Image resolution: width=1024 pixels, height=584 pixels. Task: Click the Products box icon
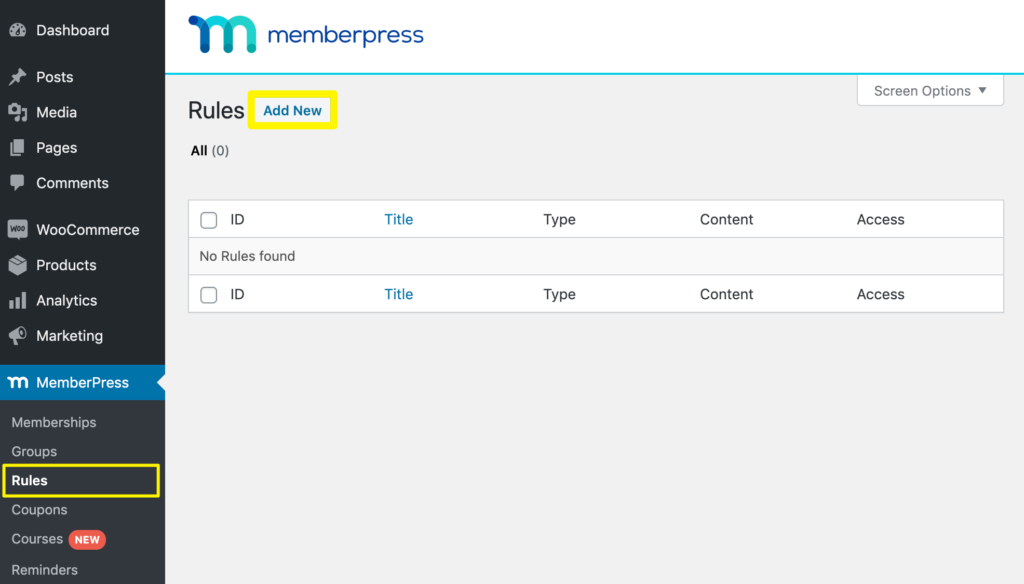point(18,265)
